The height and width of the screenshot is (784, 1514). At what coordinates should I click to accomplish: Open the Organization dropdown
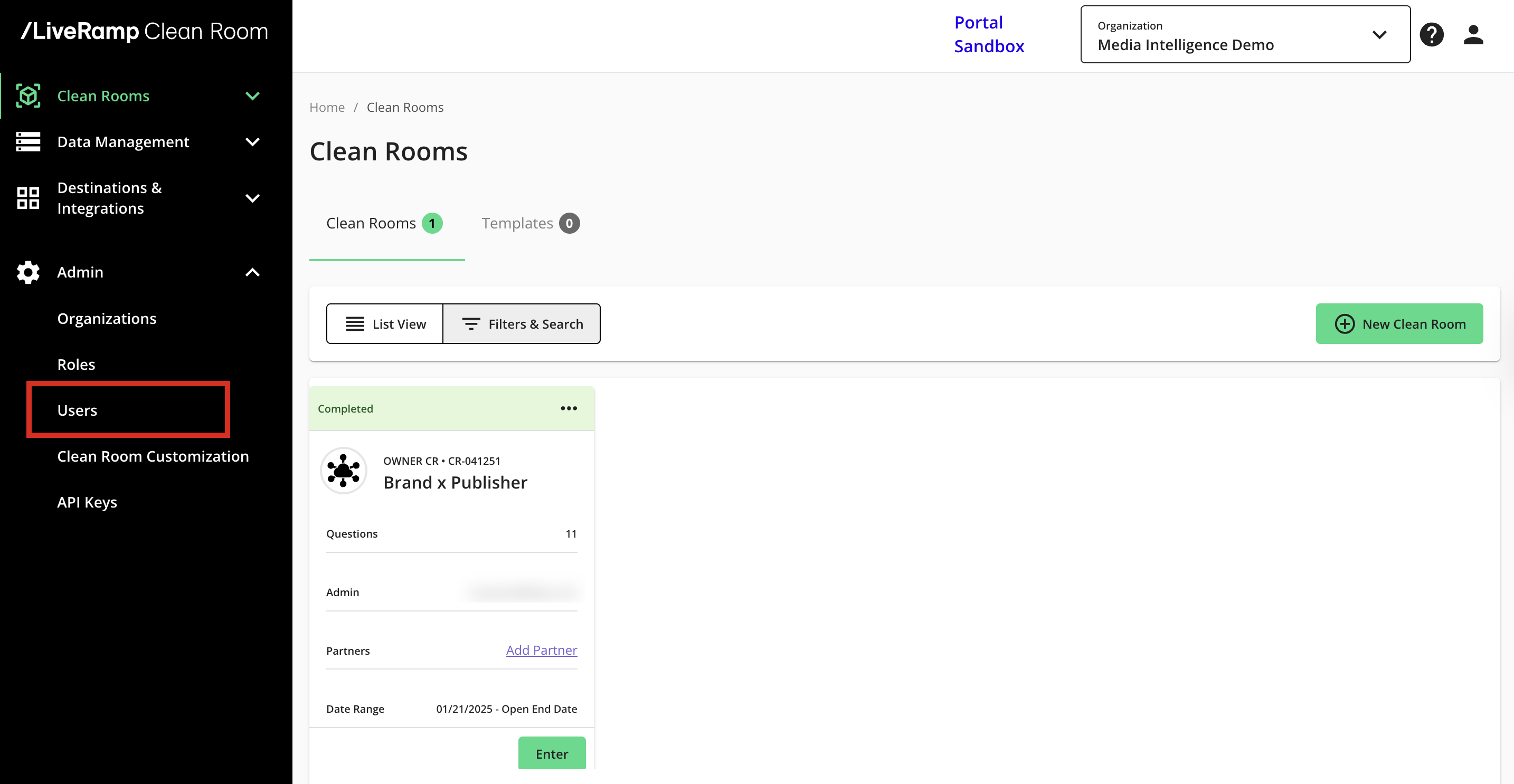(1245, 35)
